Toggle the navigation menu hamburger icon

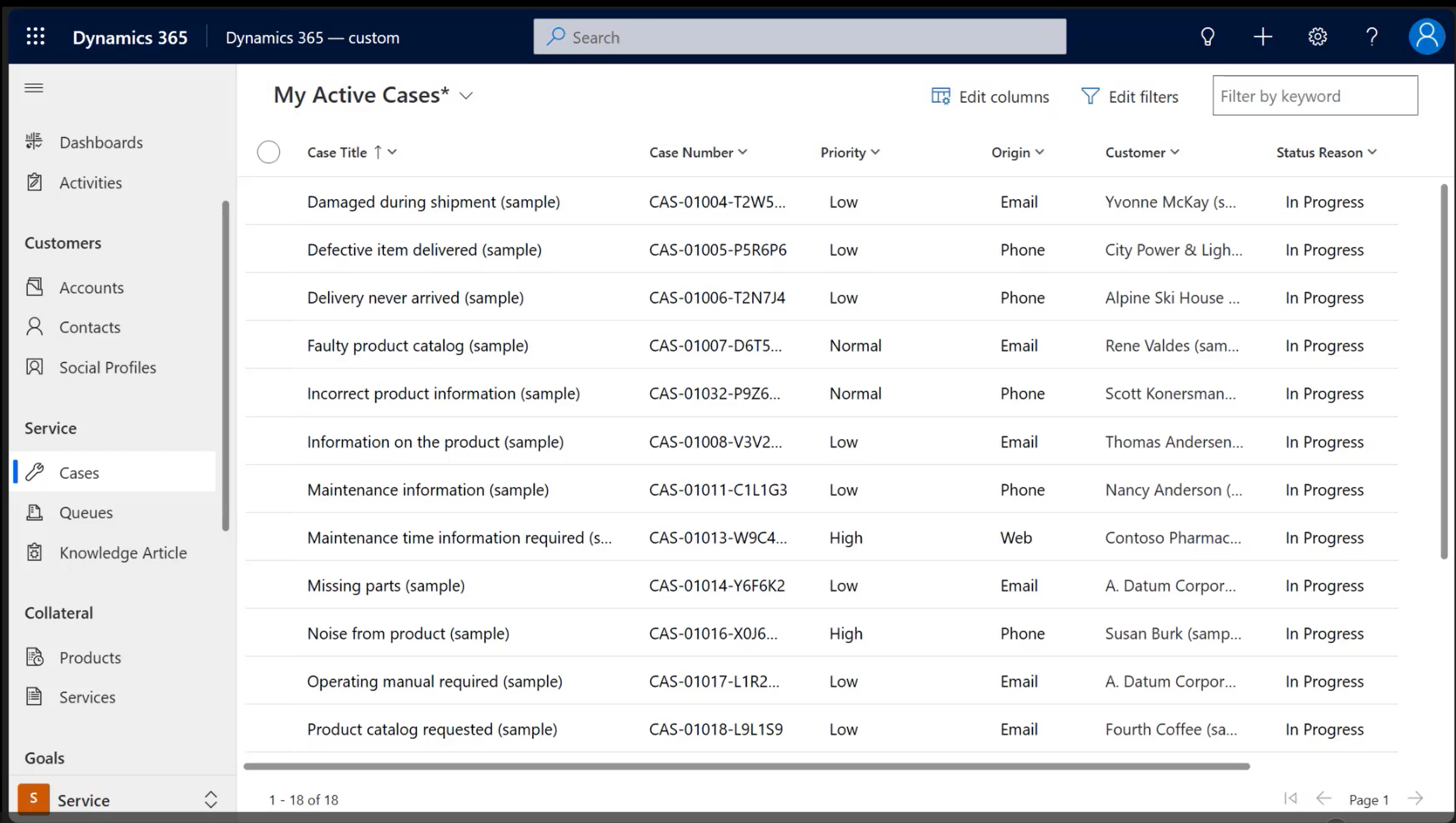[x=34, y=87]
